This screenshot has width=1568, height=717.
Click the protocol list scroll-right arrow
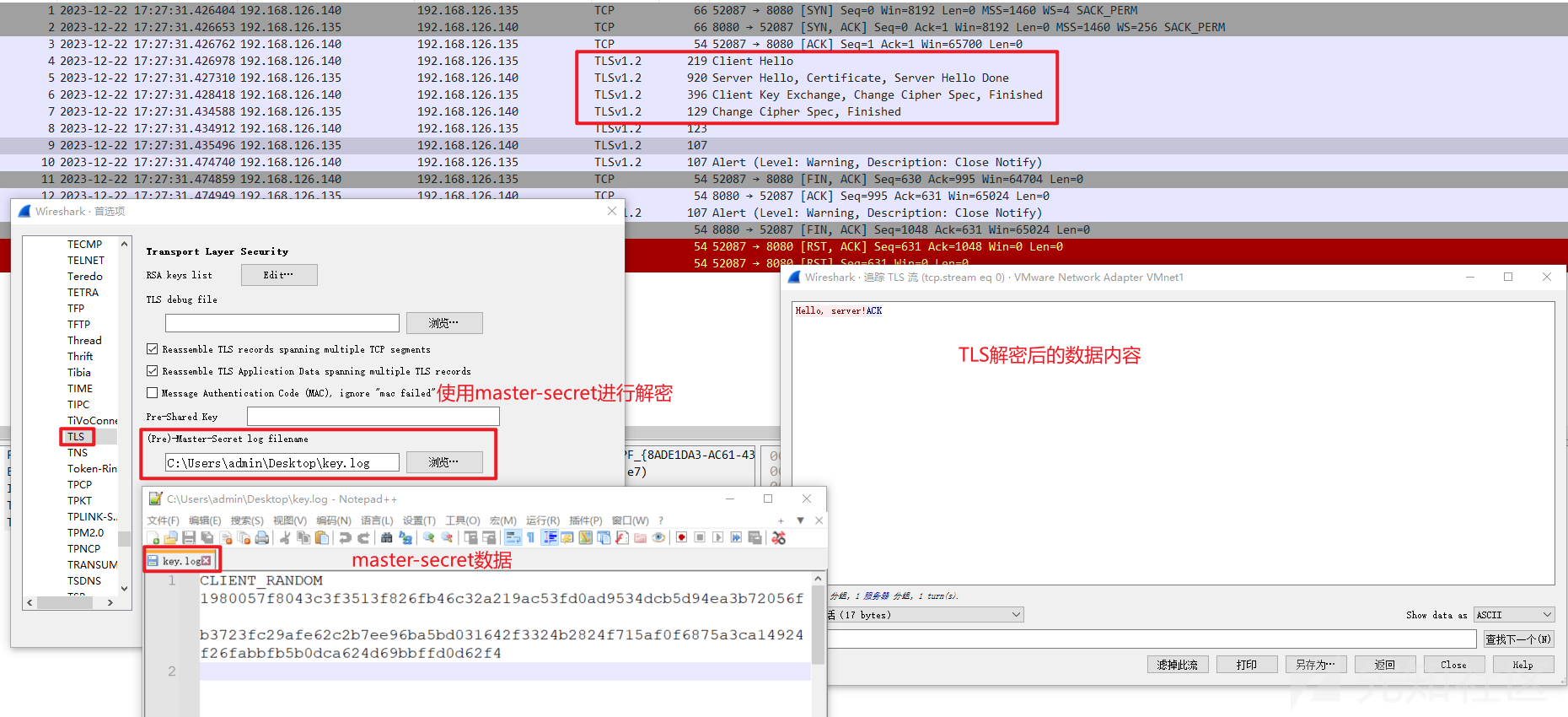[x=110, y=602]
